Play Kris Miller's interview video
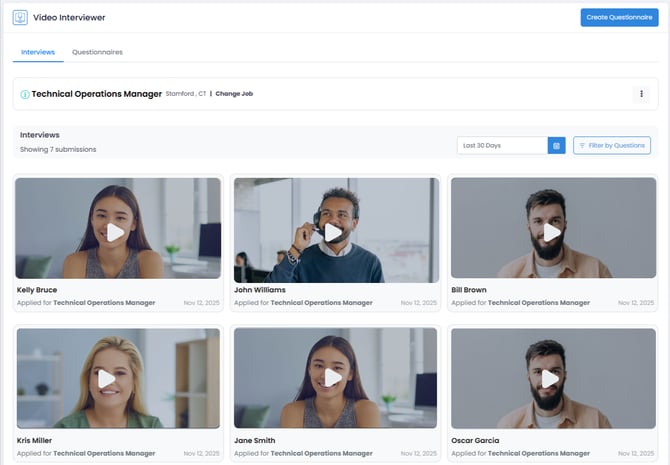The height and width of the screenshot is (465, 670). tap(107, 378)
